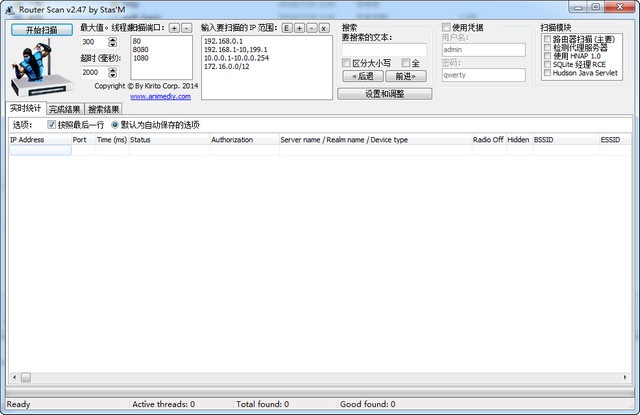Click the Router Scan title bar app icon
The height and width of the screenshot is (415, 640).
[x=10, y=9]
